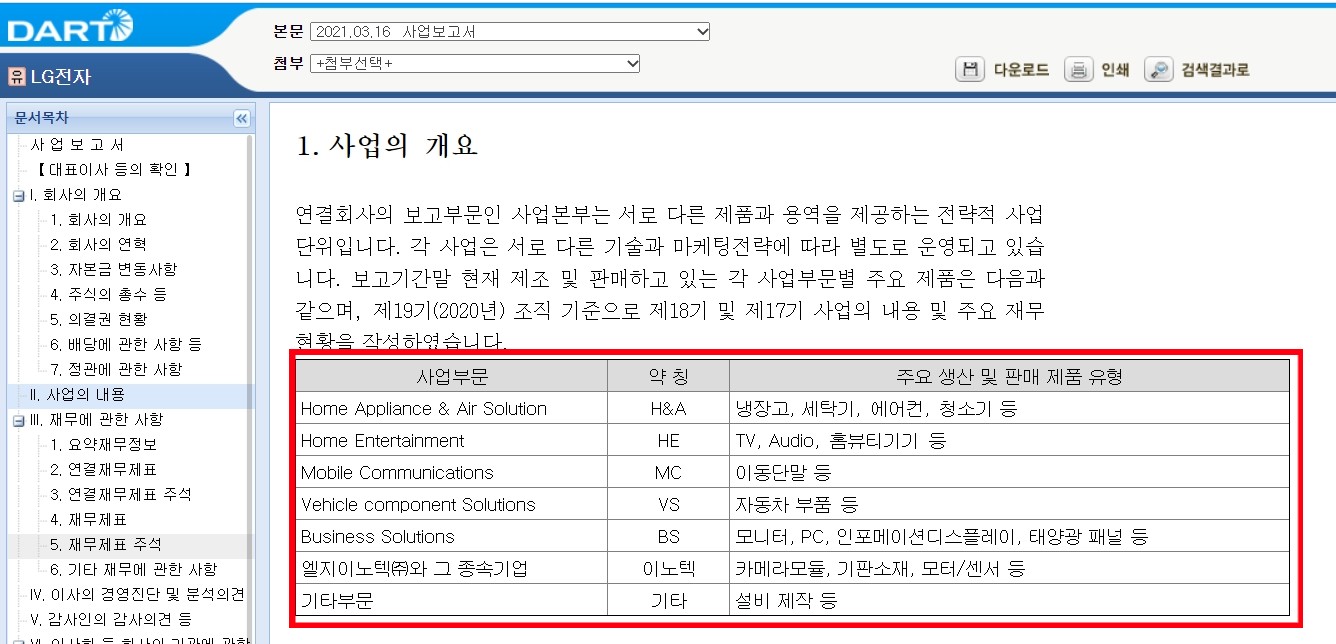
Task: Open the 본문 report version dropdown
Action: pyautogui.click(x=510, y=32)
